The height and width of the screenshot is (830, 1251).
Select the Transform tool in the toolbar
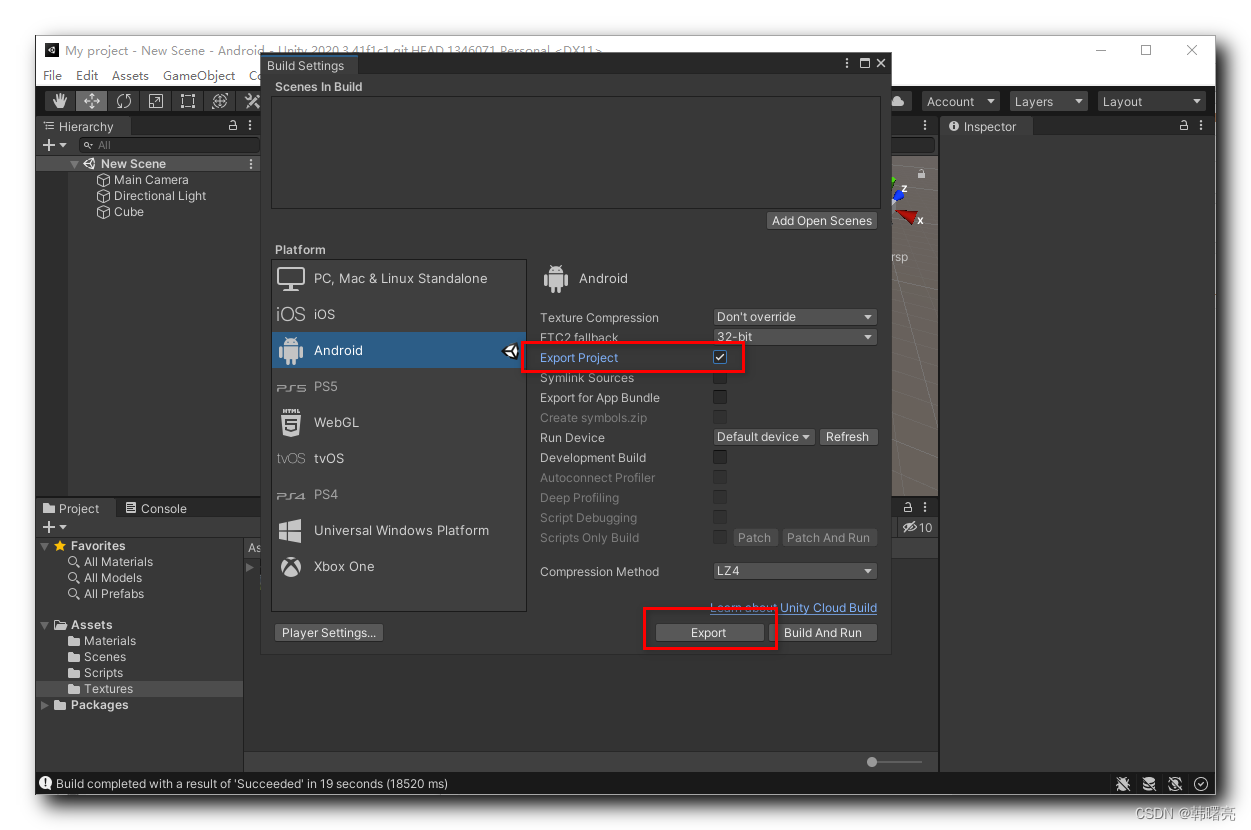click(x=220, y=101)
